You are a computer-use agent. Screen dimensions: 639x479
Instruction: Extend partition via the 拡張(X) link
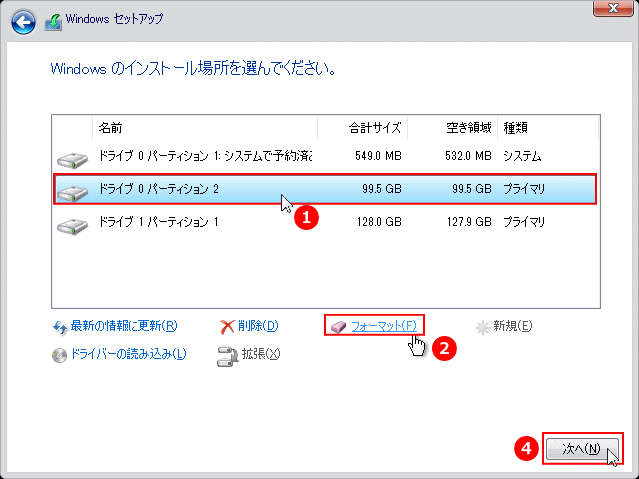click(261, 354)
